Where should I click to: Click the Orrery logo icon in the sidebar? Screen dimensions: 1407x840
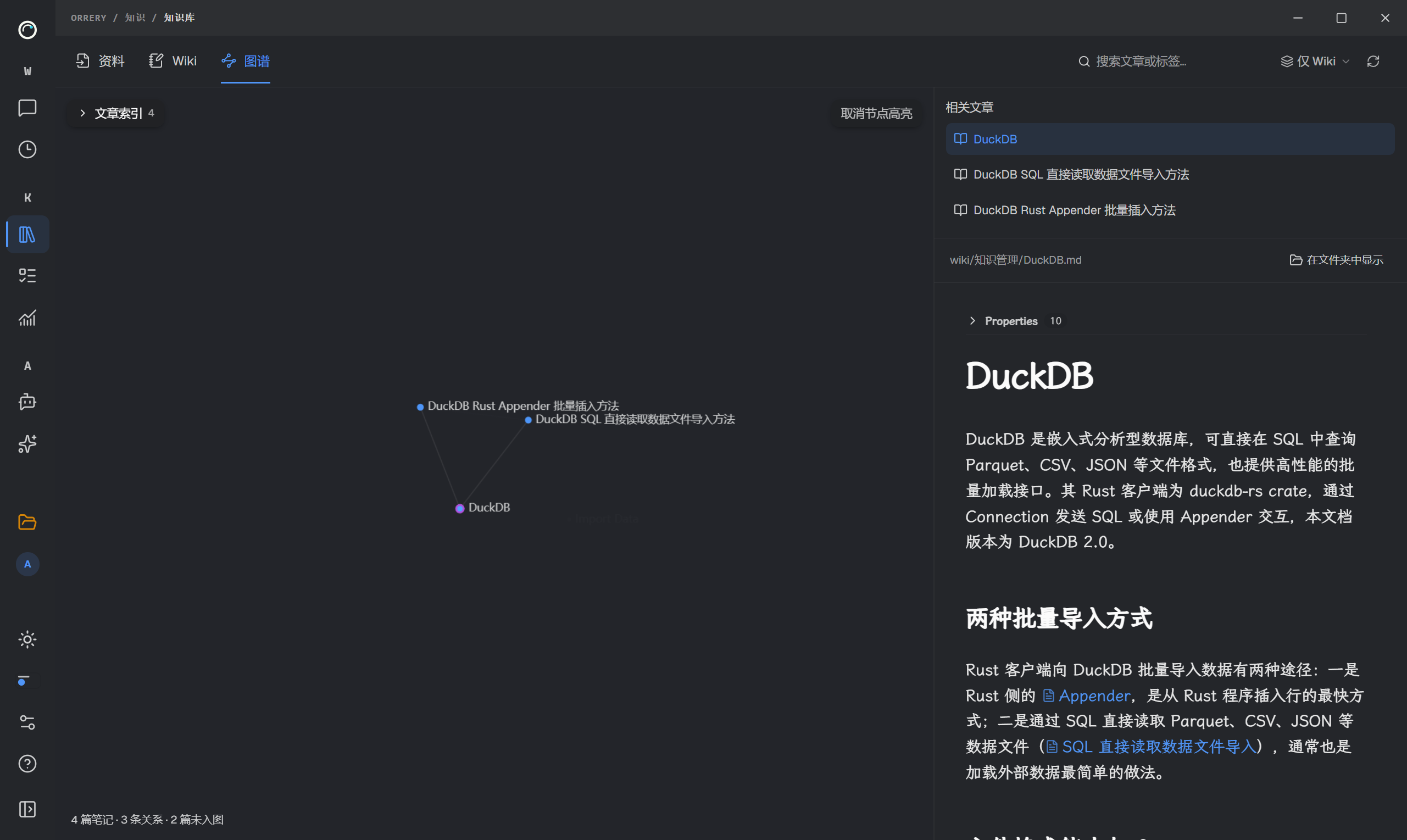tap(27, 30)
